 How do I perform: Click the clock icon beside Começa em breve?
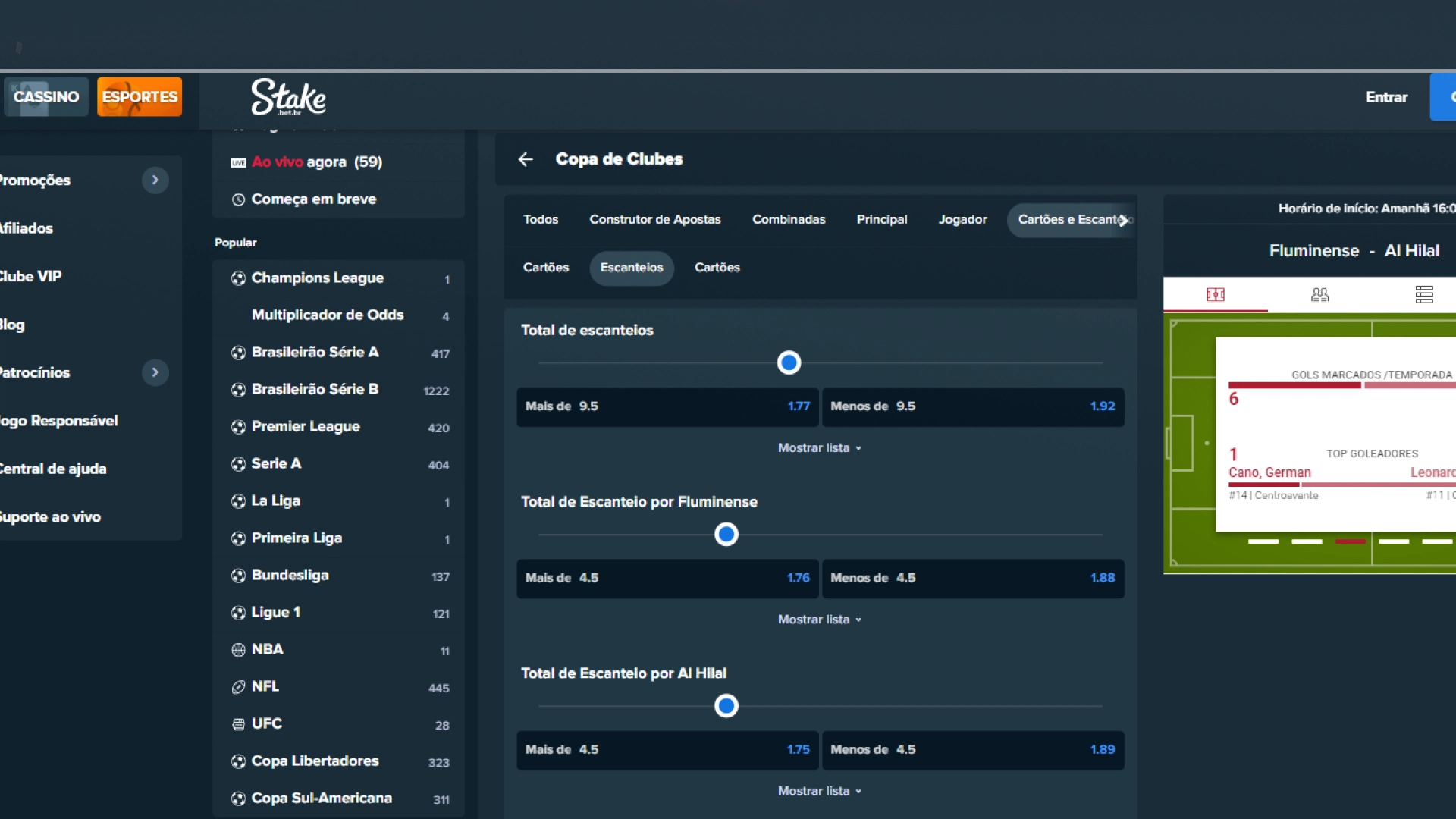tap(238, 199)
